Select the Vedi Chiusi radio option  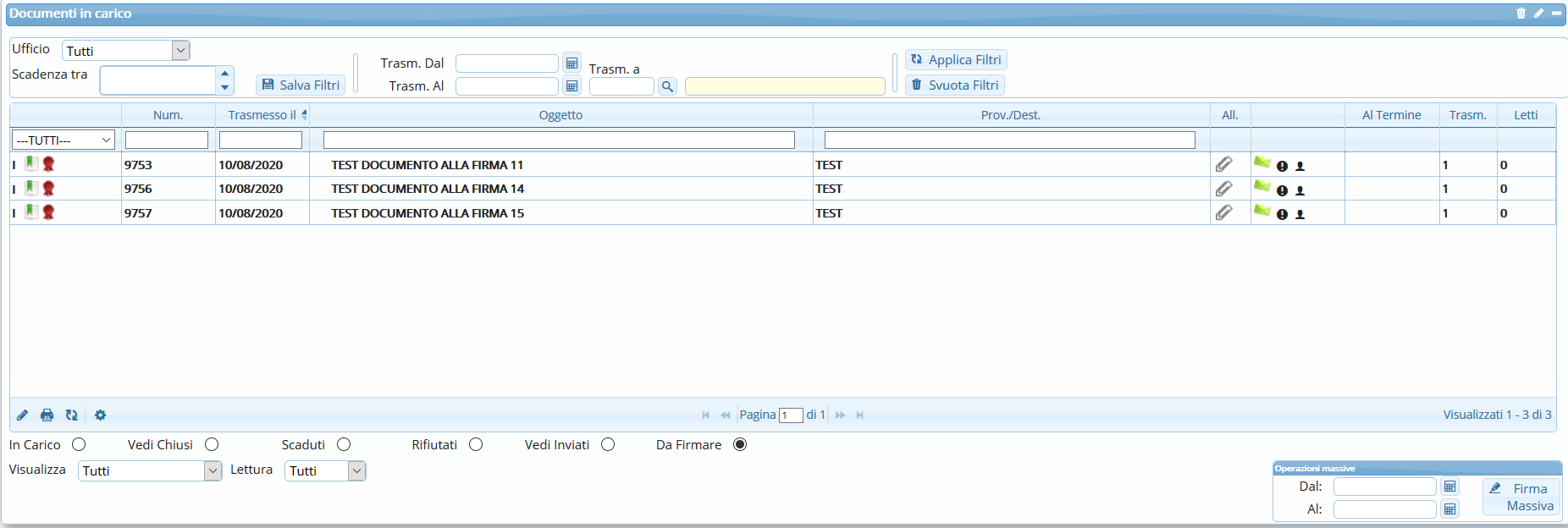click(212, 444)
